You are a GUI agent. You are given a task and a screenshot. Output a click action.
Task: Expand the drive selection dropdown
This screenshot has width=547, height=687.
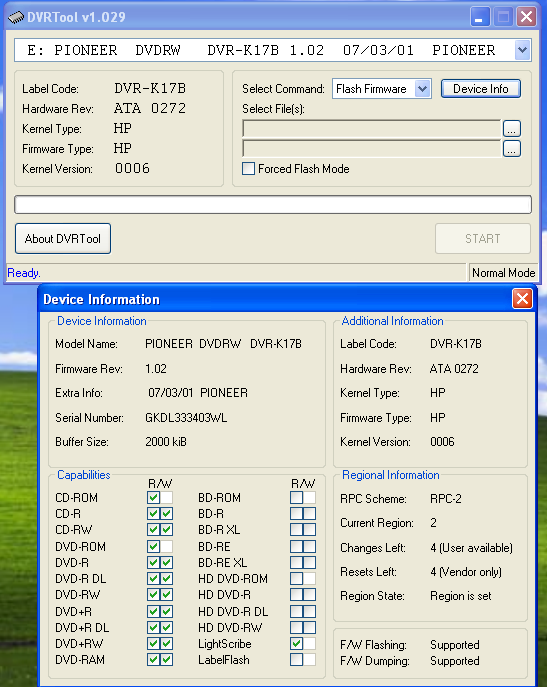pos(522,50)
